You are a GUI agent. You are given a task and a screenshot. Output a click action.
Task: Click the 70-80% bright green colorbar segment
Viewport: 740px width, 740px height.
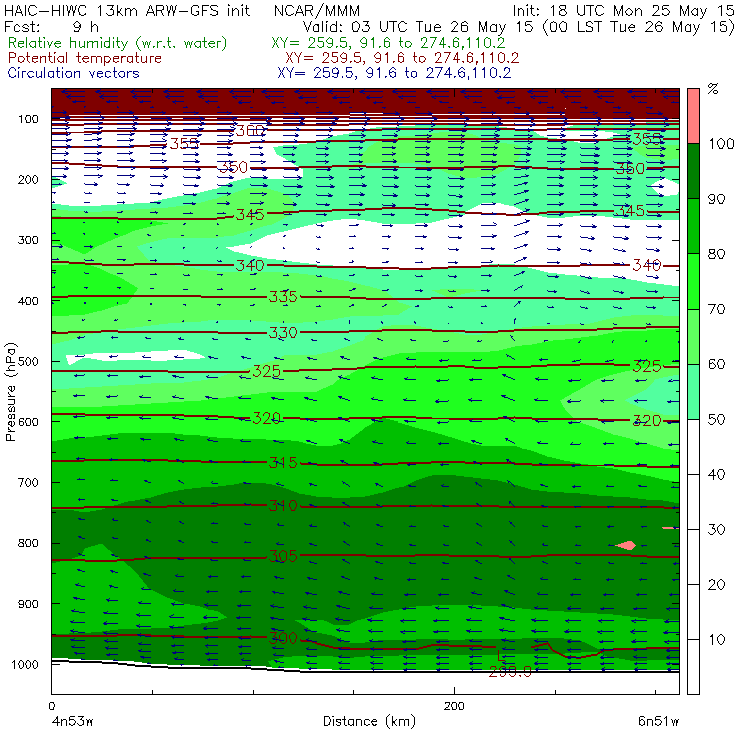tap(693, 281)
